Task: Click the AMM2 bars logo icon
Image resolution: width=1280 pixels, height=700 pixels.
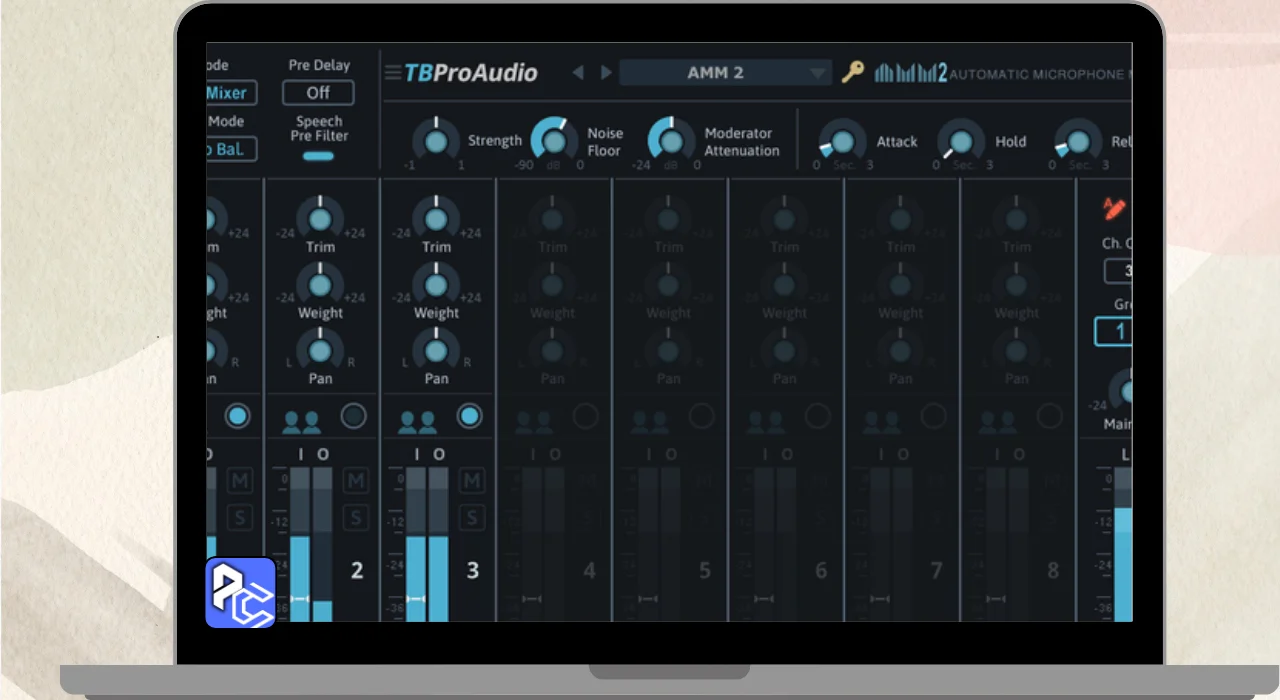Action: pyautogui.click(x=910, y=73)
